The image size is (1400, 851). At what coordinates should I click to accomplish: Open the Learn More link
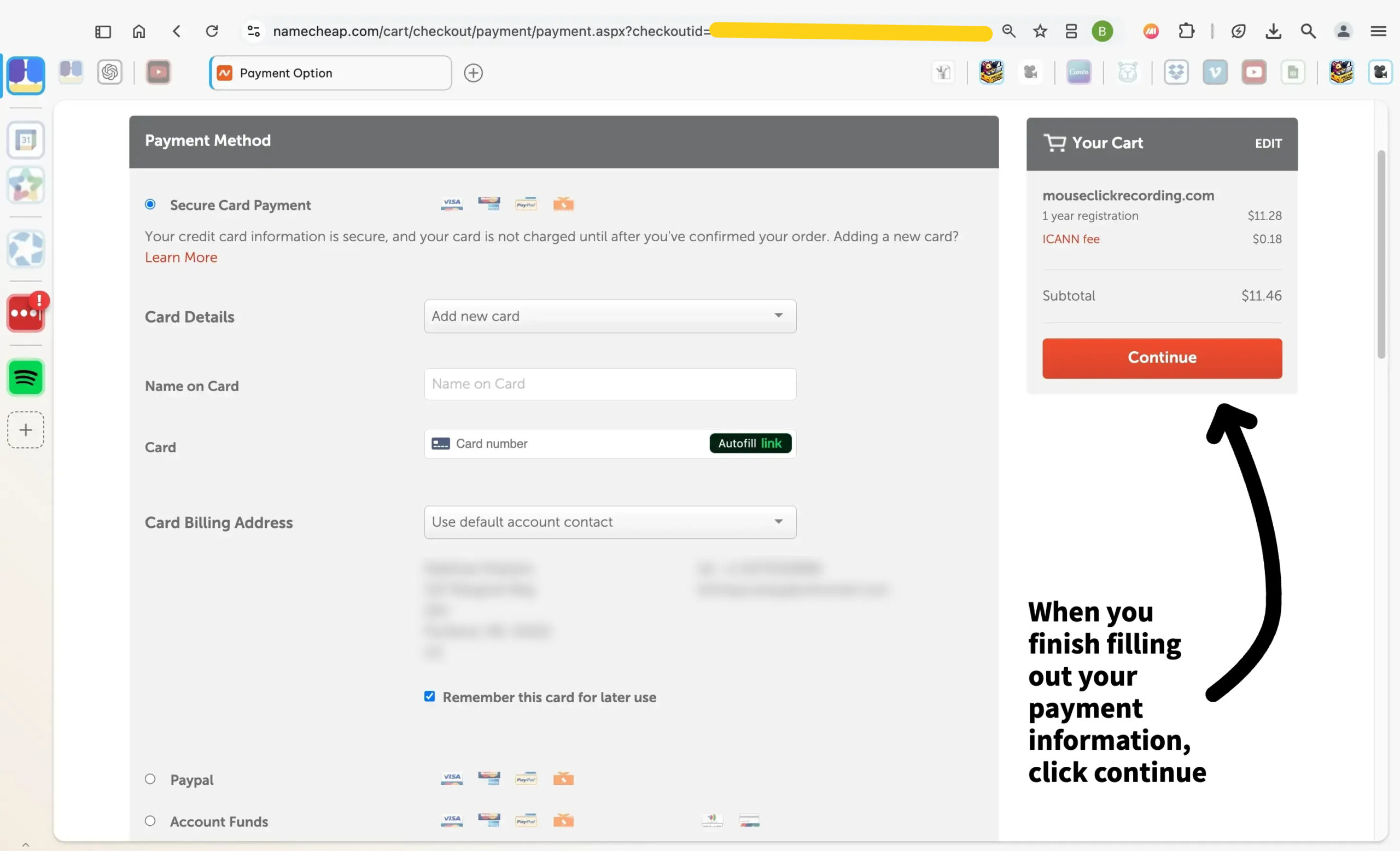(180, 258)
